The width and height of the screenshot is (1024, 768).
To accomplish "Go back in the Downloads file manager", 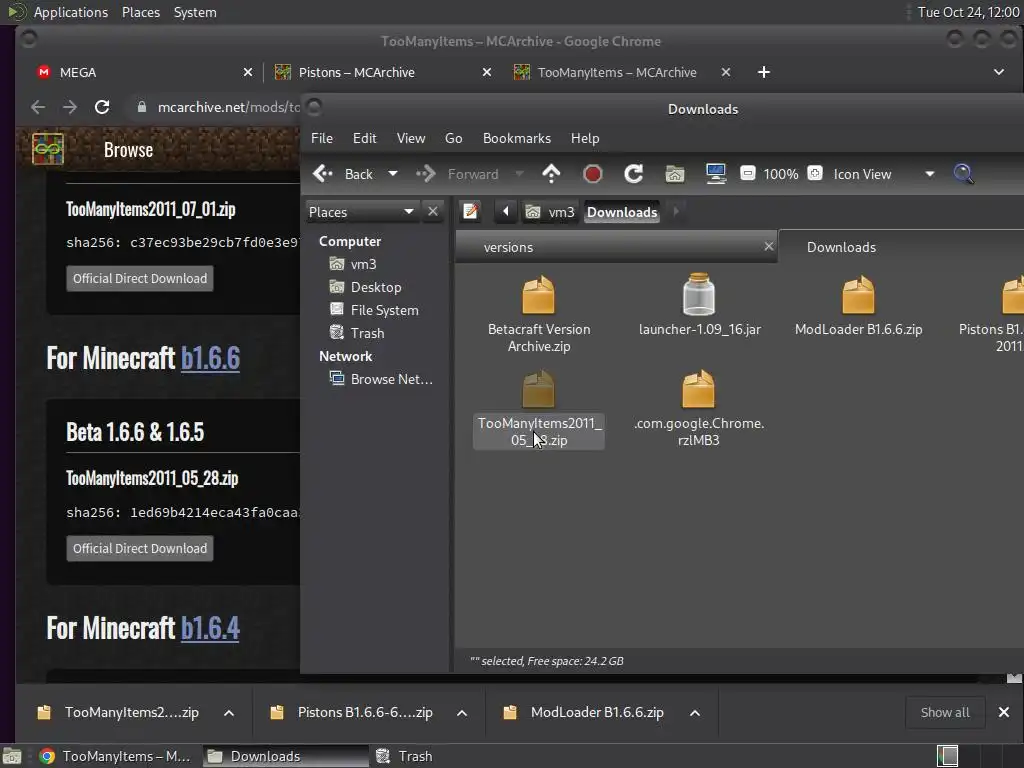I will (x=343, y=174).
